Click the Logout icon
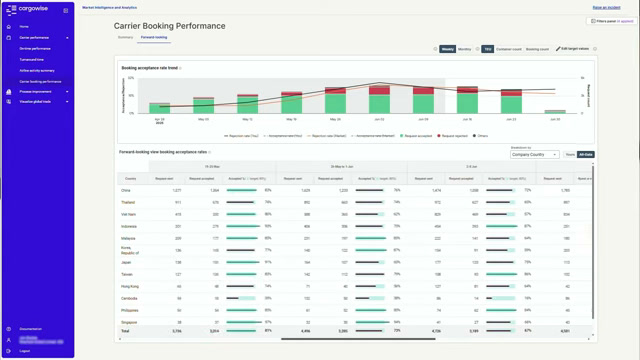This screenshot has width=640, height=360. point(9,351)
